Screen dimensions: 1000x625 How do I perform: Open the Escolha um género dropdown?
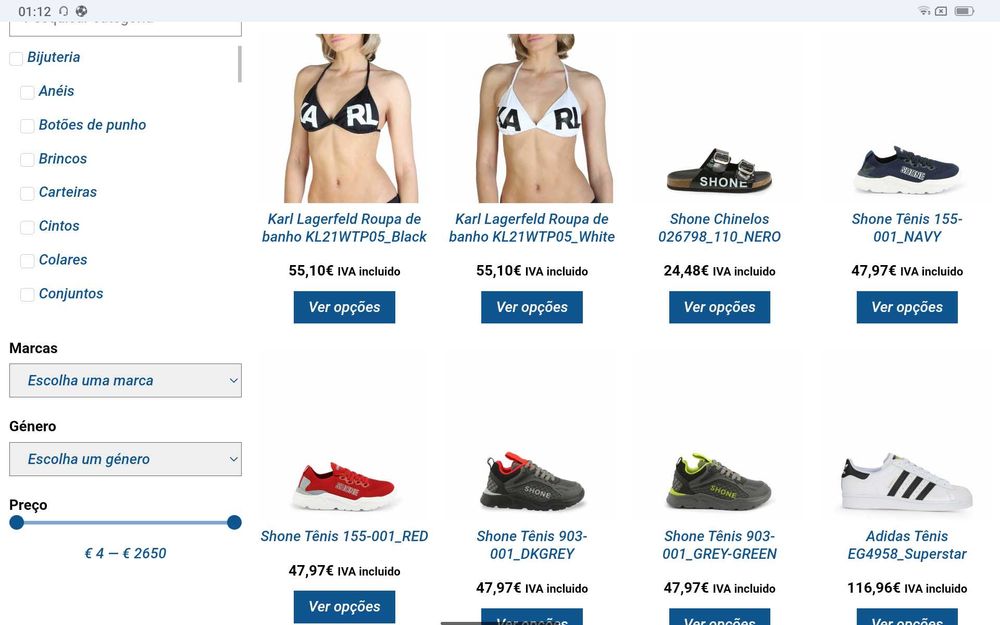click(126, 459)
